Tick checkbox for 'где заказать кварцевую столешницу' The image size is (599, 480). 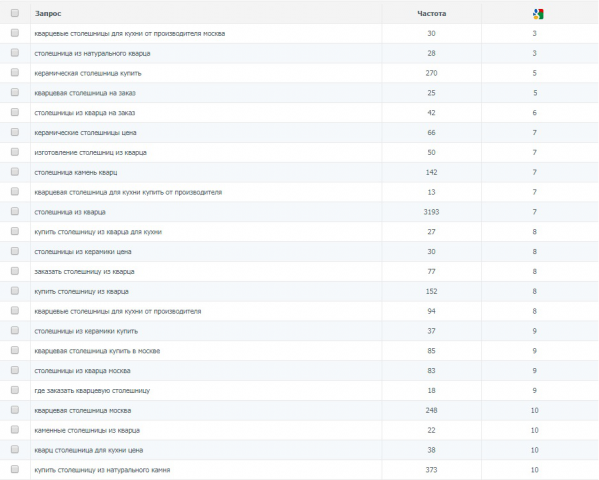(15, 390)
